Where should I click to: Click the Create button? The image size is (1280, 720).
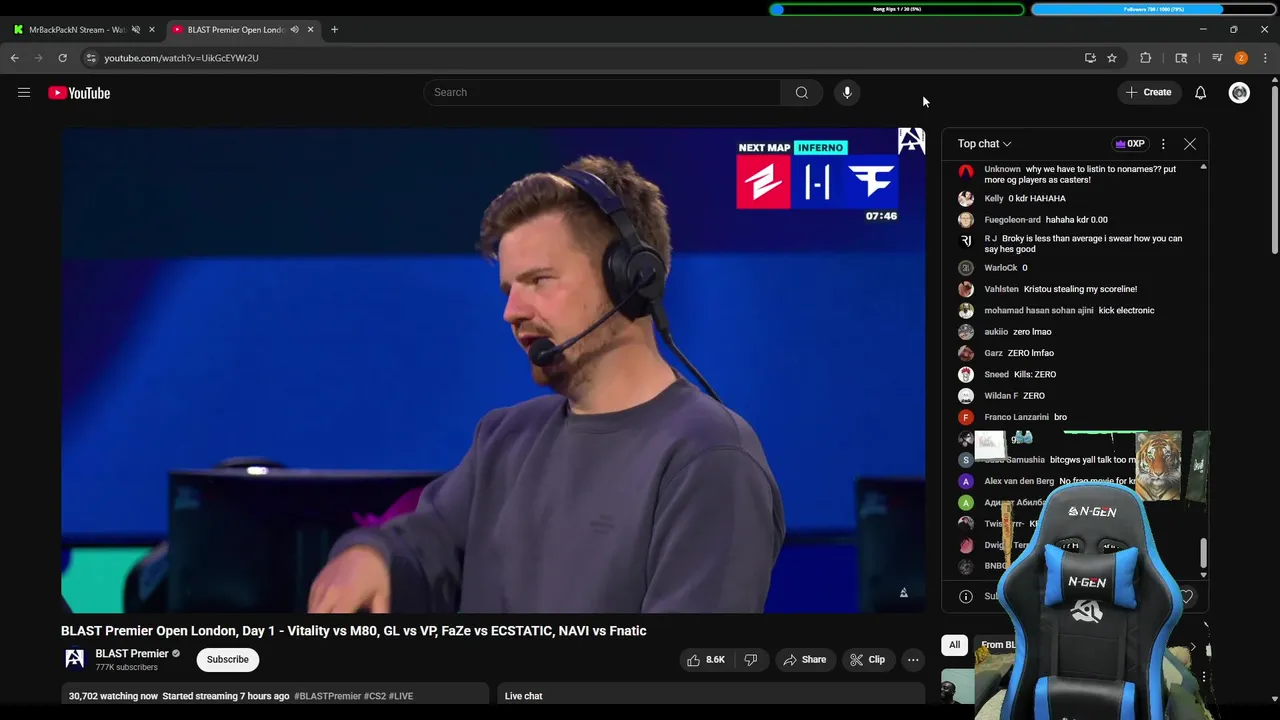[1148, 92]
